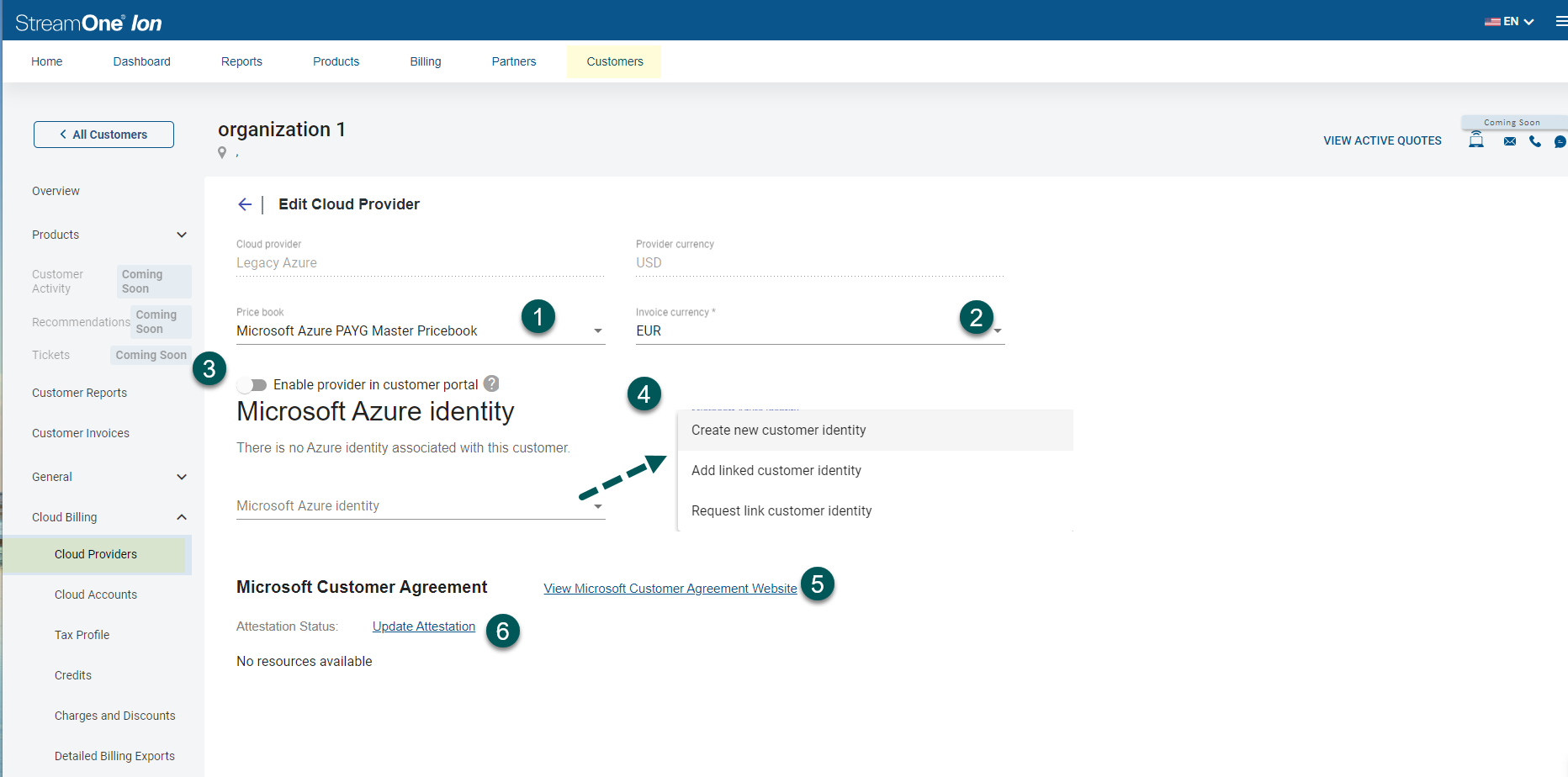Screen dimensions: 1568x777
Task: Open Credits in the sidebar
Action: (x=73, y=675)
